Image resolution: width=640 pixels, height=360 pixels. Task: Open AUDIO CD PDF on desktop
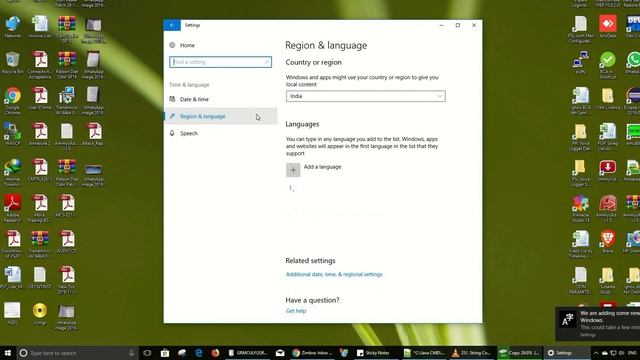[x=67, y=242]
